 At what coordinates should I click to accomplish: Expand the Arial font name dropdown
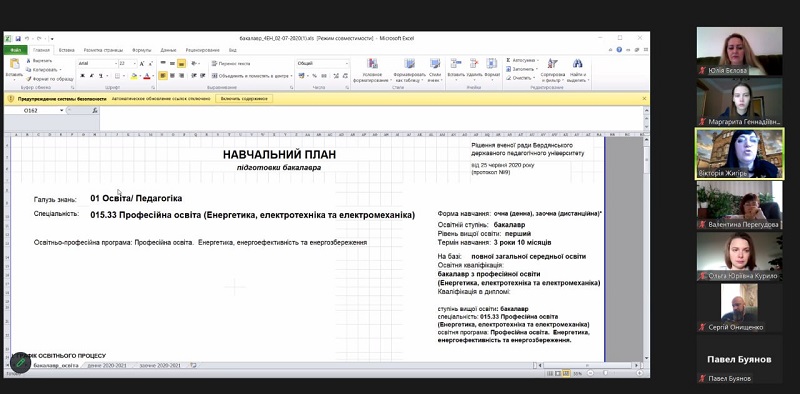tap(115, 64)
